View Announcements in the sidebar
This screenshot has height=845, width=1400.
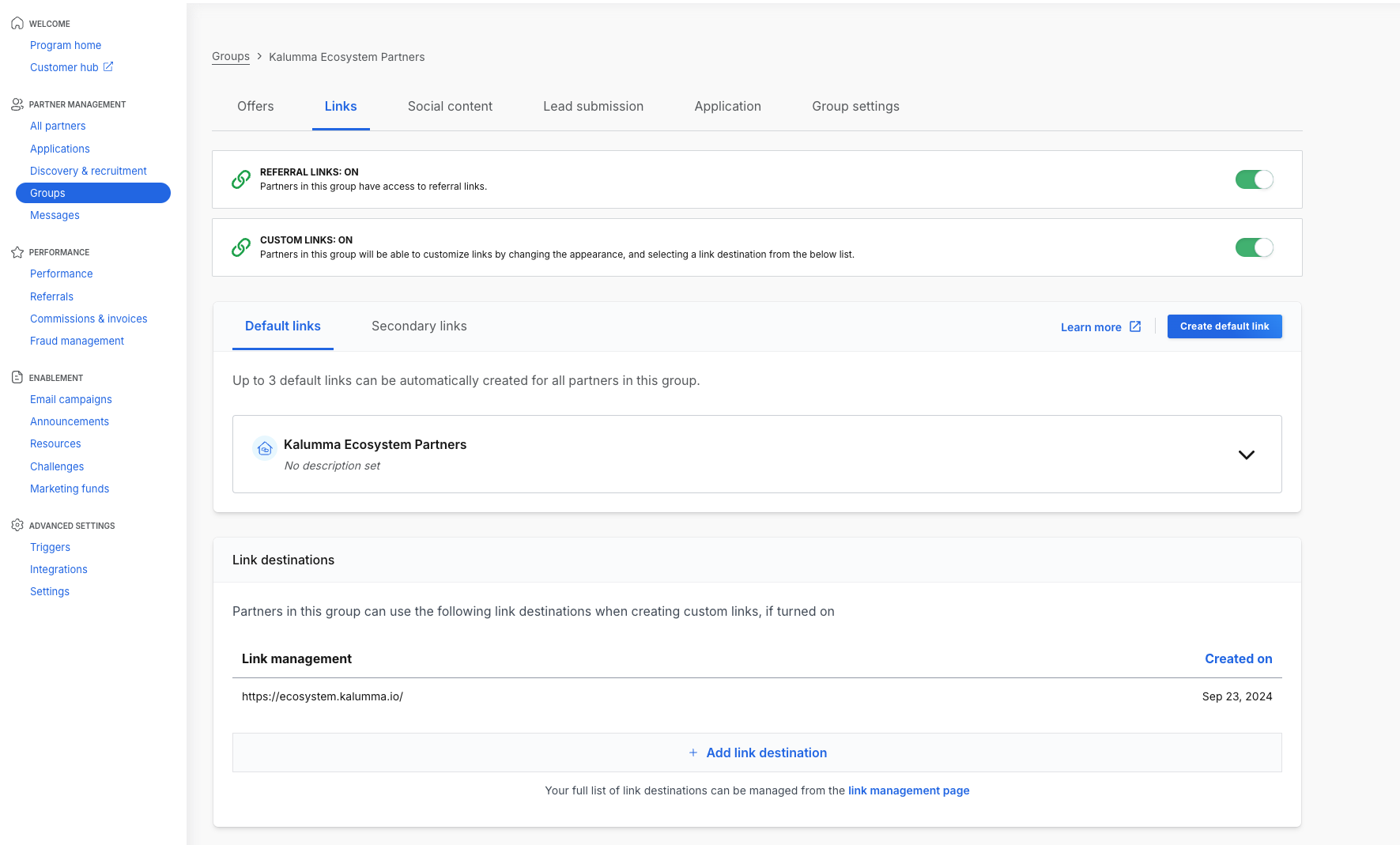(70, 421)
